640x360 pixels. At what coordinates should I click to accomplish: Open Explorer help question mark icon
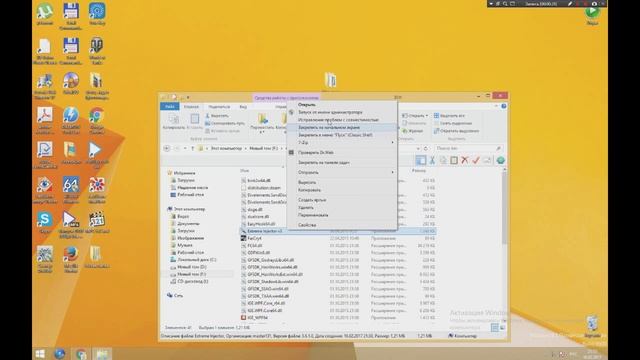click(504, 106)
